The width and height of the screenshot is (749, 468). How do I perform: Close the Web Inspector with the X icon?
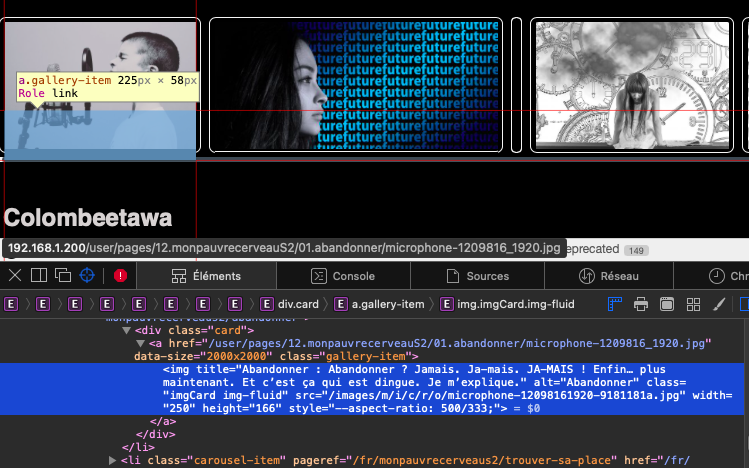pos(15,276)
